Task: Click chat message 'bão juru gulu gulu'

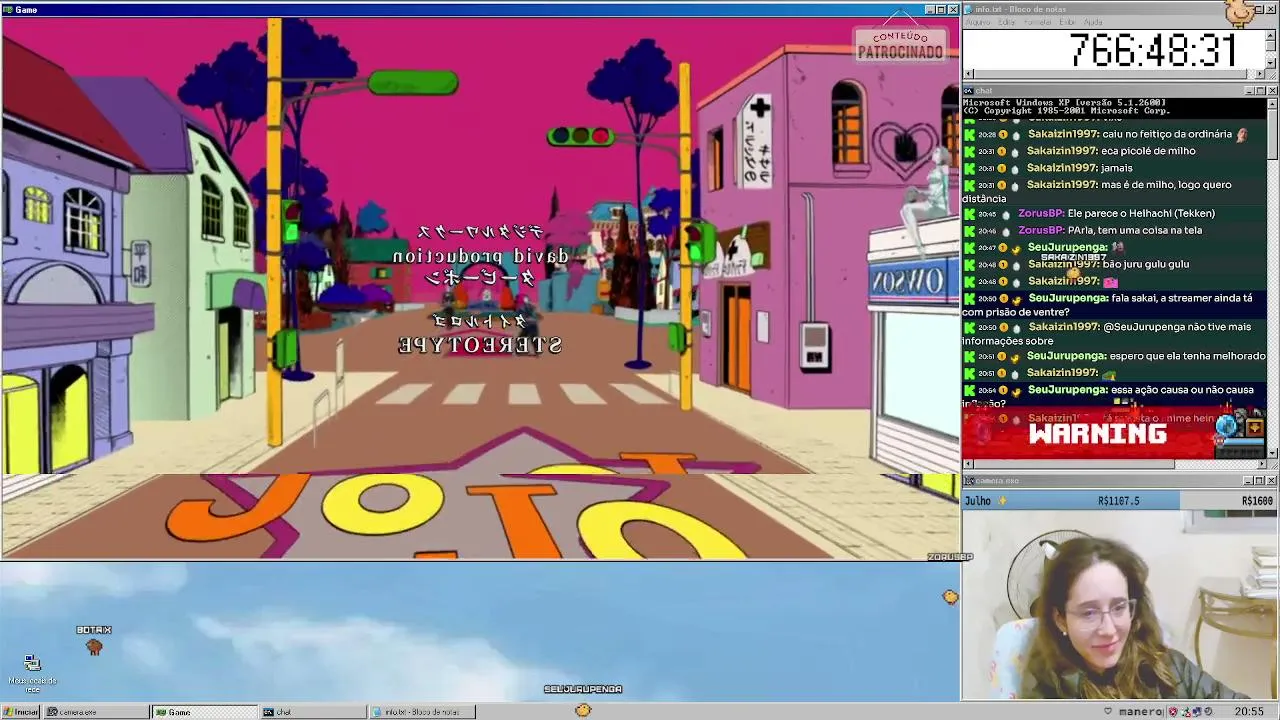Action: coord(1146,264)
